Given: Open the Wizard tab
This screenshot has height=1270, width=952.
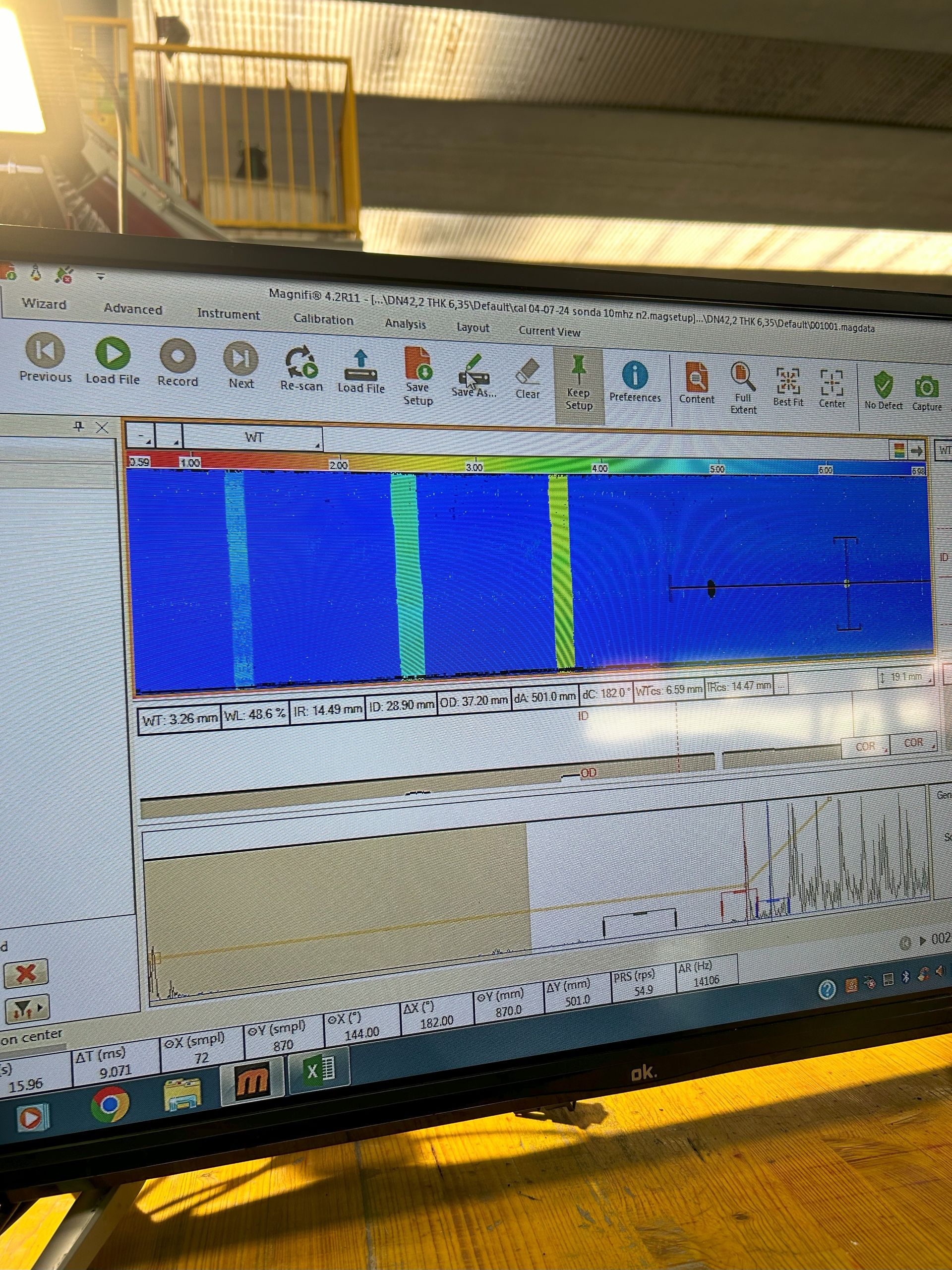Looking at the screenshot, I should tap(44, 304).
